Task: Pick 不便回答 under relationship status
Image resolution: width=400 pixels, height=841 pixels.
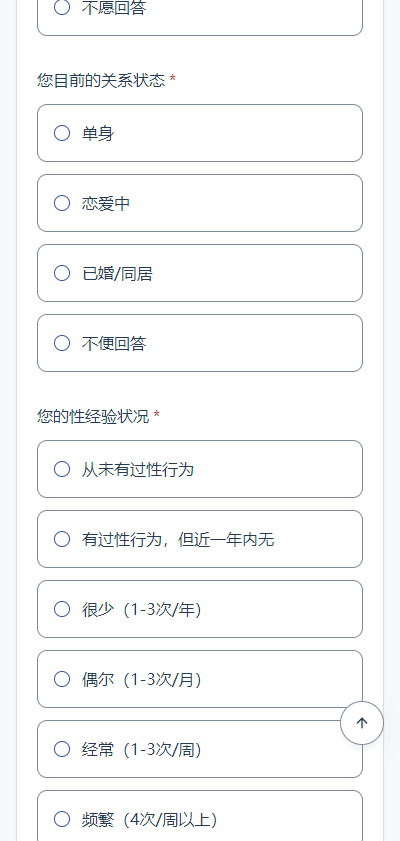Action: coord(200,343)
